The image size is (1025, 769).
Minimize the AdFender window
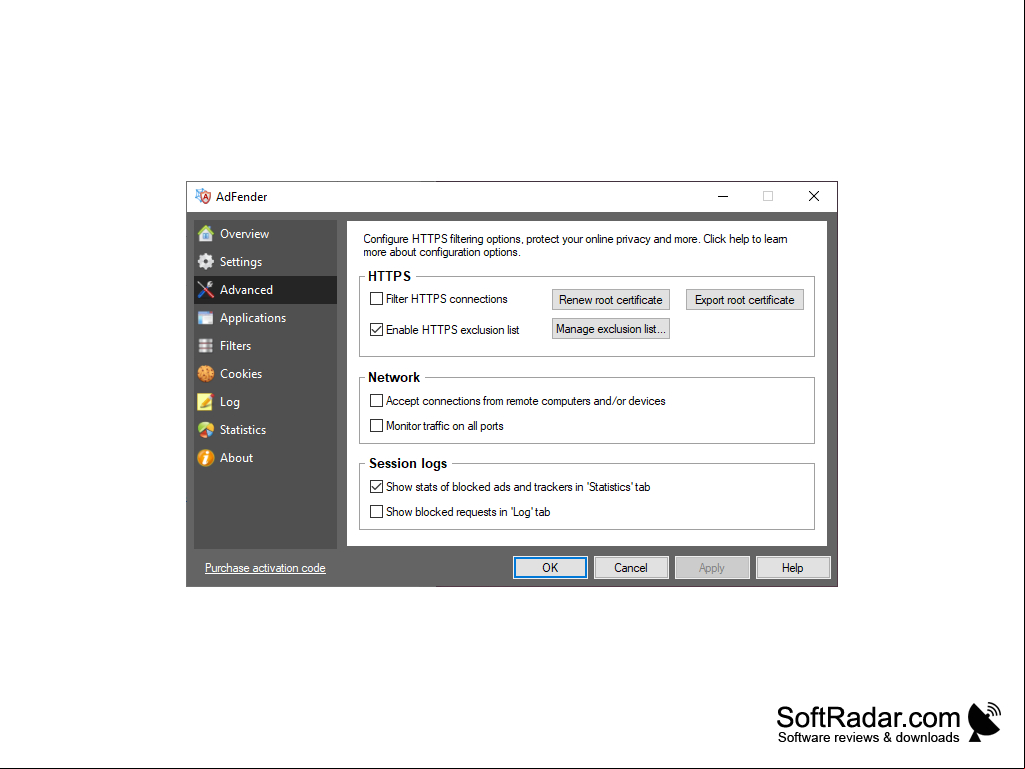(723, 196)
